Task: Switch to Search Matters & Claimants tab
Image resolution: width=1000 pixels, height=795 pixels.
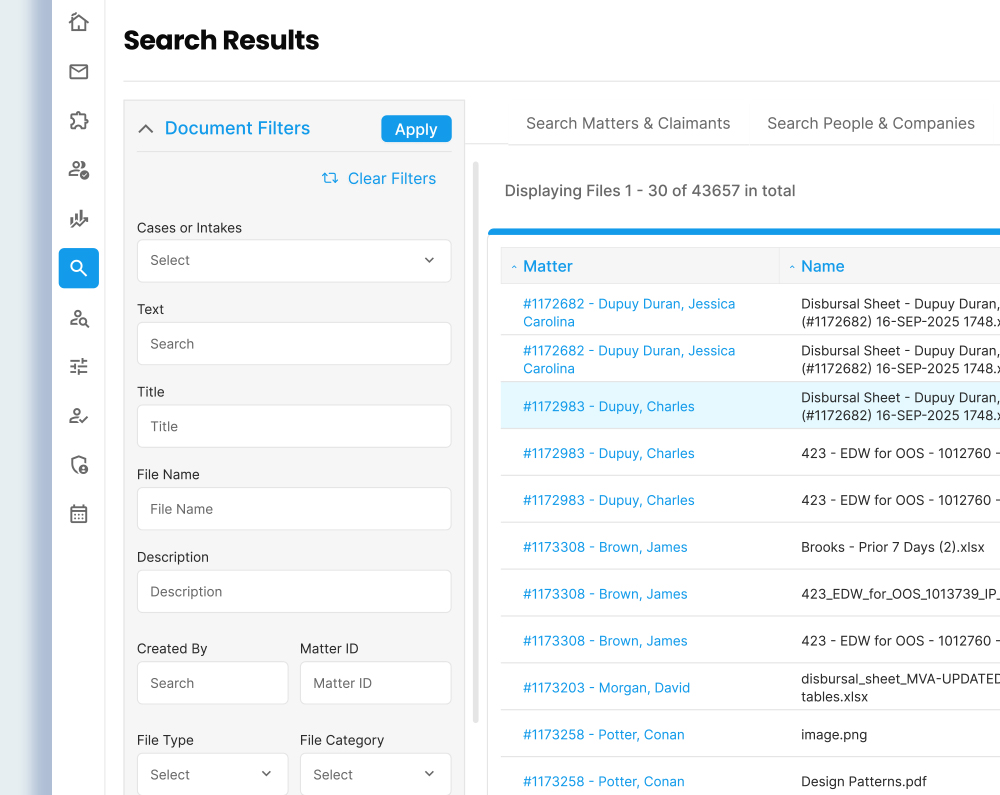Action: pos(628,124)
